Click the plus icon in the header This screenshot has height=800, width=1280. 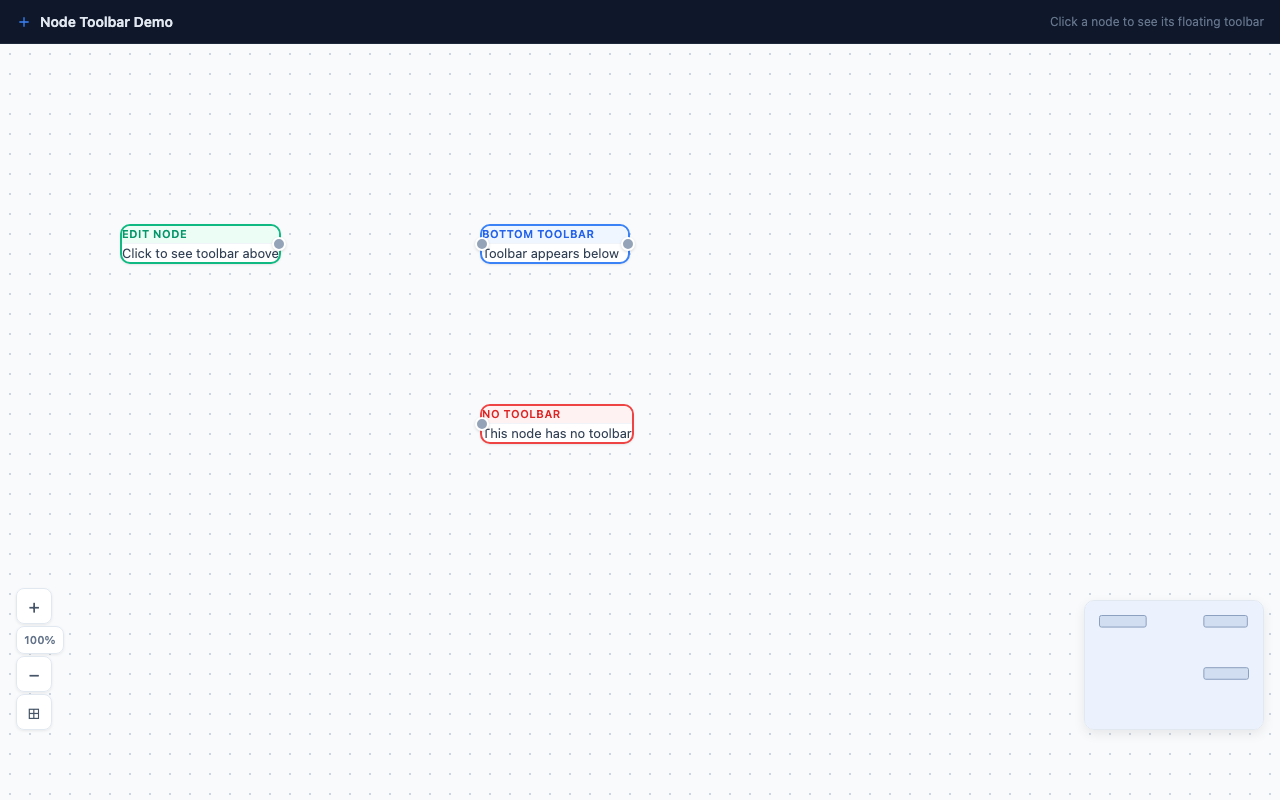pyautogui.click(x=24, y=22)
